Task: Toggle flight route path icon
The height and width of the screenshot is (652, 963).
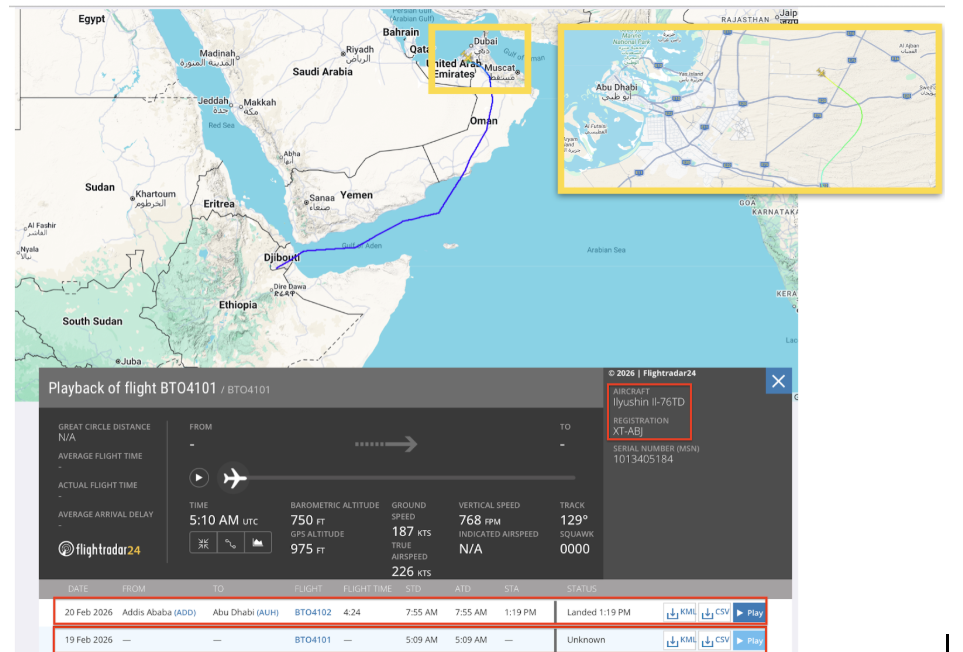Action: coord(230,543)
